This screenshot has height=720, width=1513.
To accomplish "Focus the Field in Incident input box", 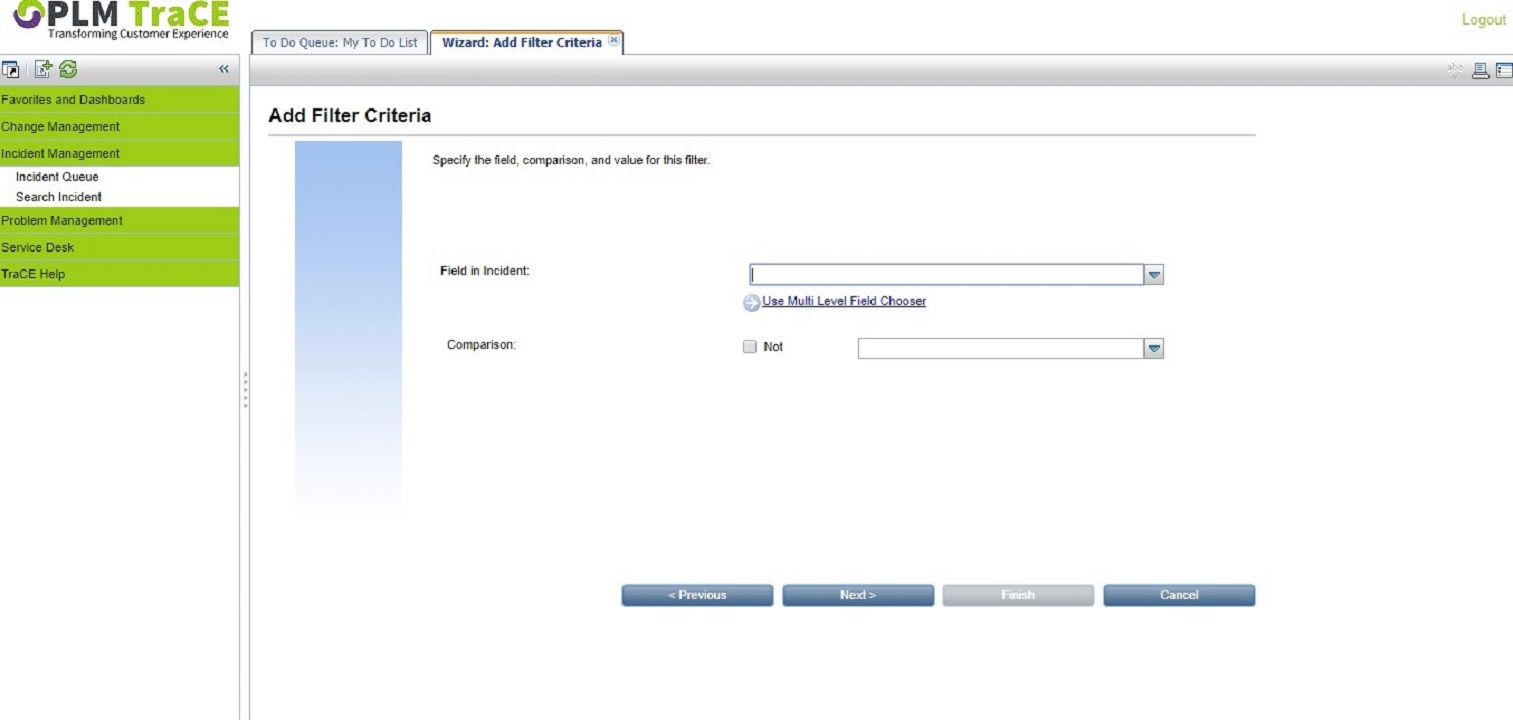I will [x=947, y=275].
